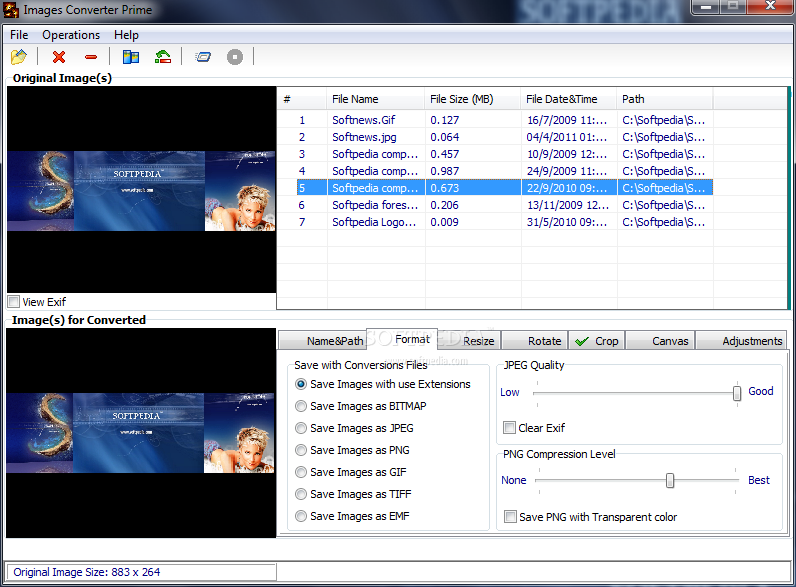Enable Save PNG with Transparent color
This screenshot has height=587, width=796.
tap(510, 517)
